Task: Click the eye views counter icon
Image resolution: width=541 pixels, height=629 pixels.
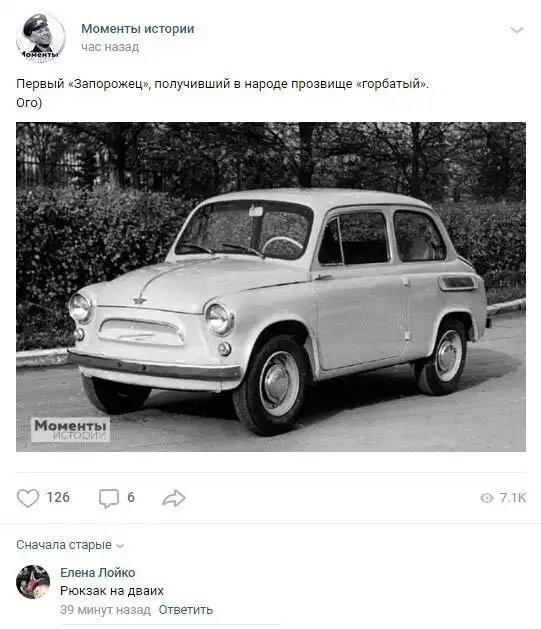Action: [486, 498]
